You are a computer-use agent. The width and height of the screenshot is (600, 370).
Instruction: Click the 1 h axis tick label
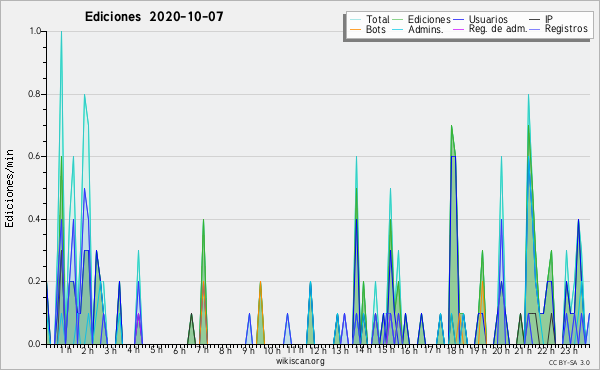click(65, 350)
